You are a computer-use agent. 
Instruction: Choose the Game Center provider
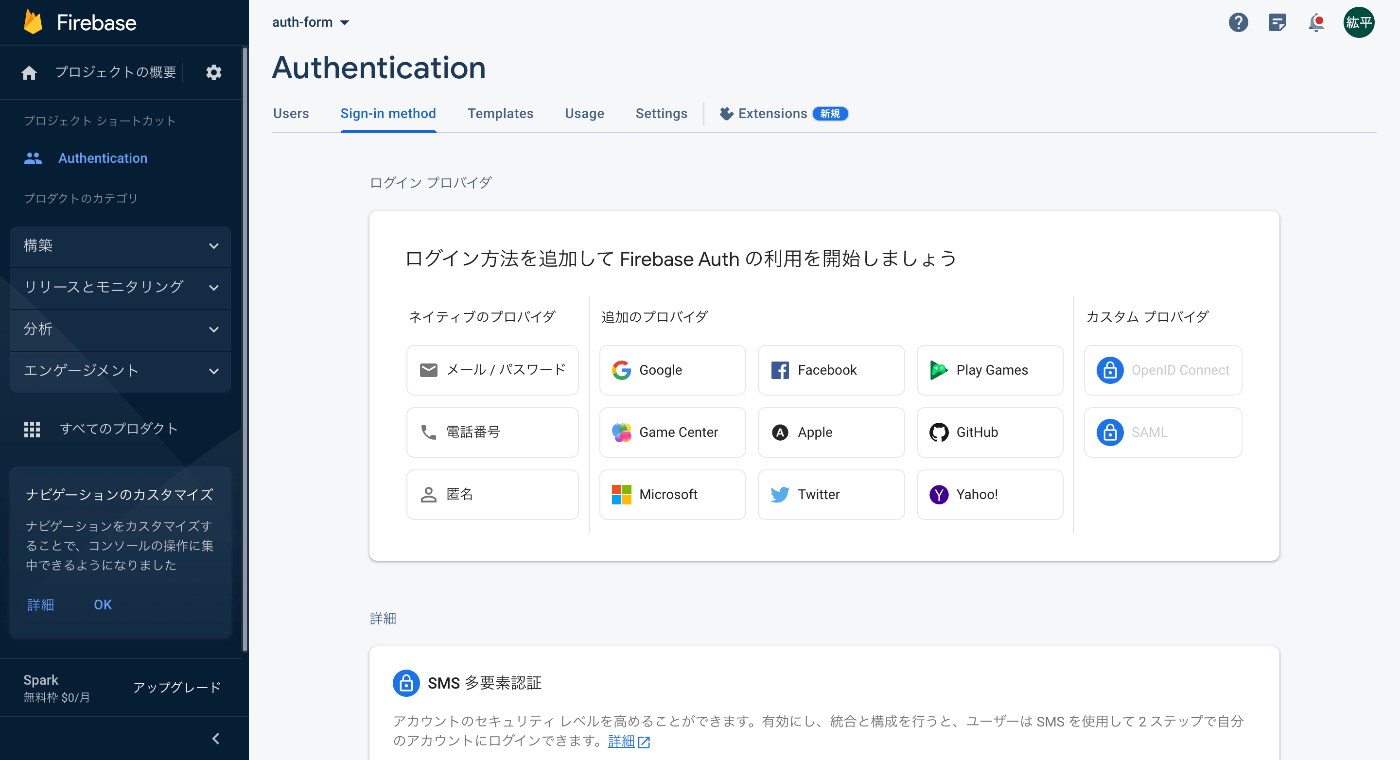coord(672,432)
